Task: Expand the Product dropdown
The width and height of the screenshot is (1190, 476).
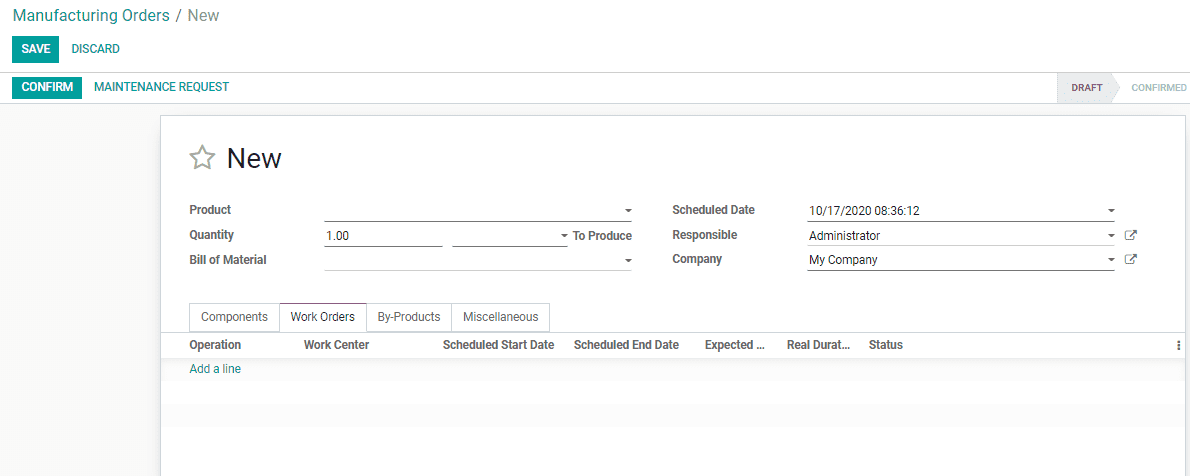Action: [x=628, y=211]
